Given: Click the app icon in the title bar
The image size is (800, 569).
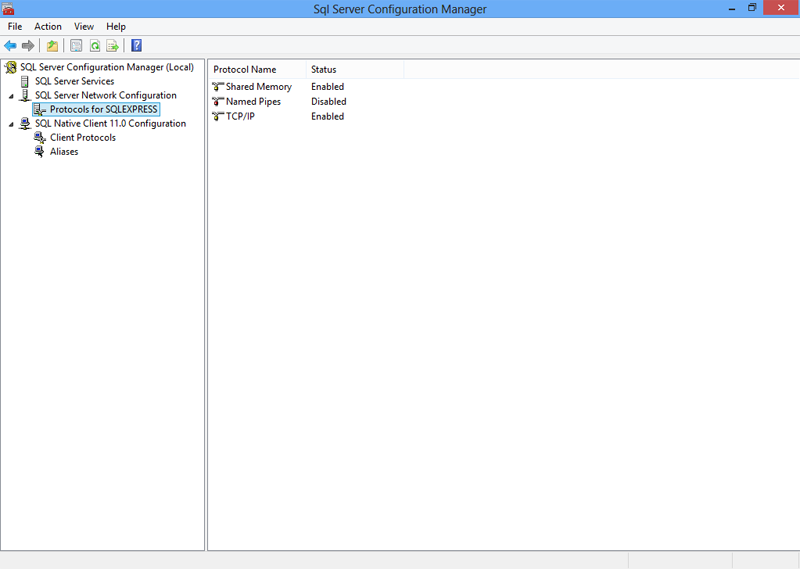Looking at the screenshot, I should coord(8,9).
